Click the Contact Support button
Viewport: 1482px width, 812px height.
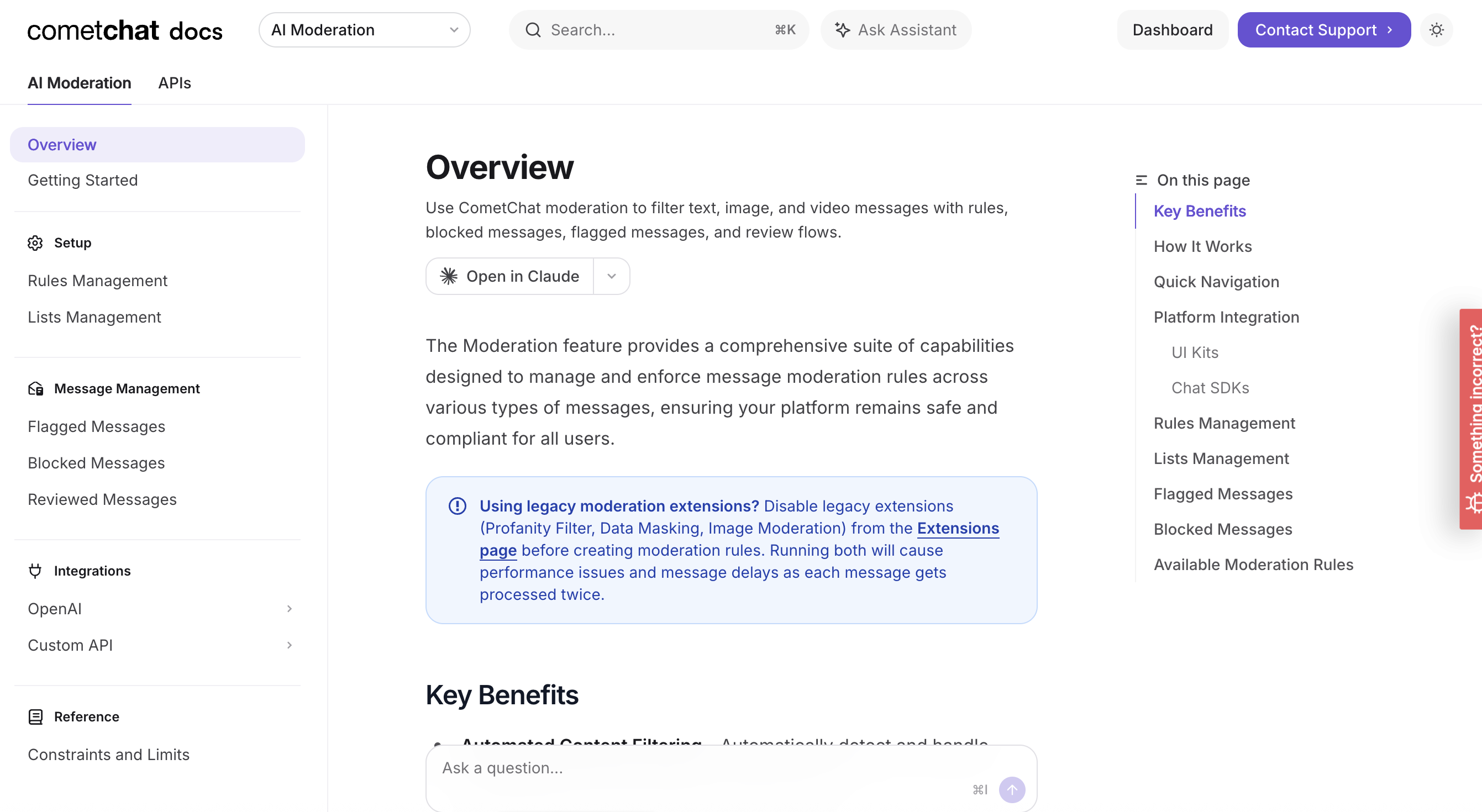[x=1324, y=30]
